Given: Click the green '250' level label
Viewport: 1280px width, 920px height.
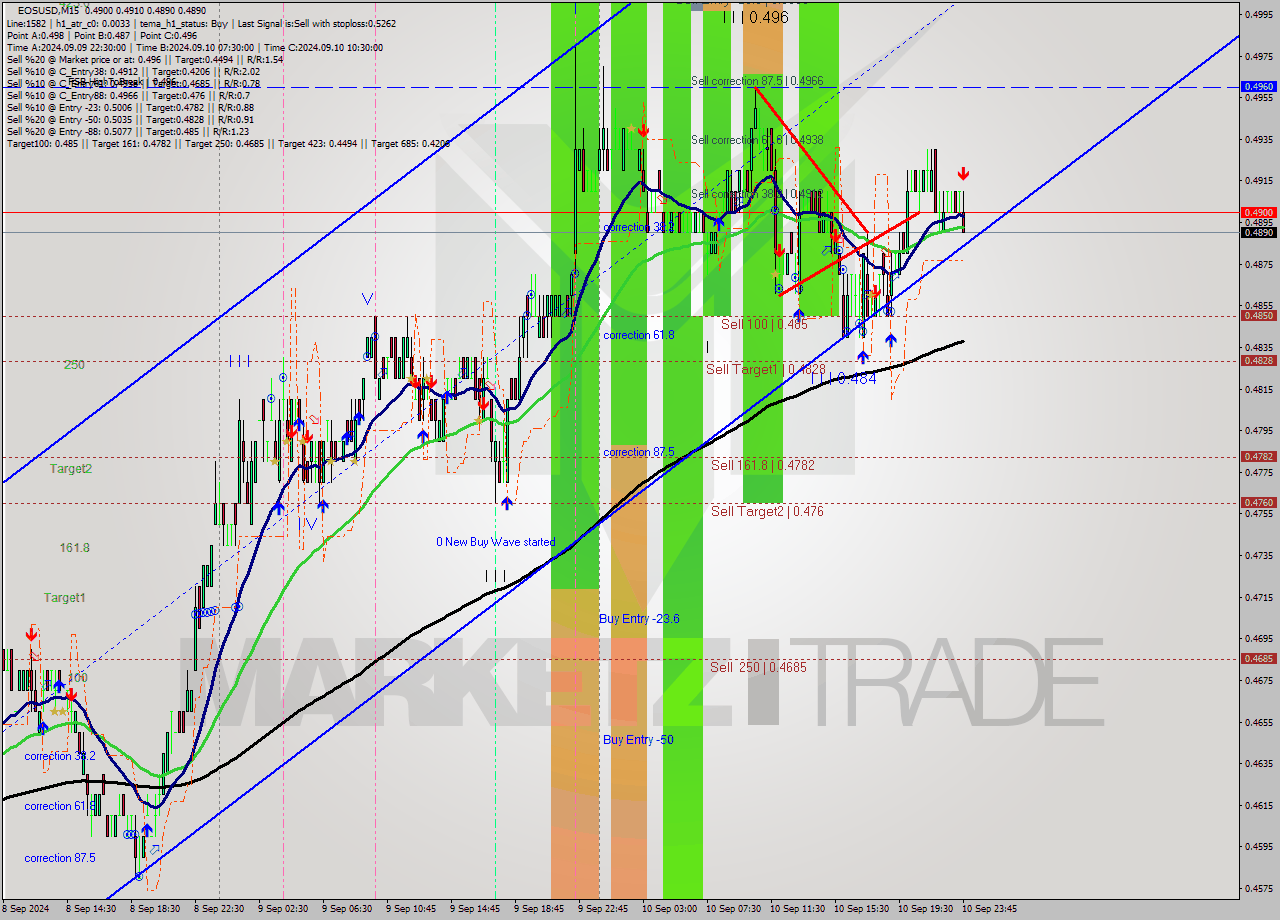Looking at the screenshot, I should click(x=74, y=365).
